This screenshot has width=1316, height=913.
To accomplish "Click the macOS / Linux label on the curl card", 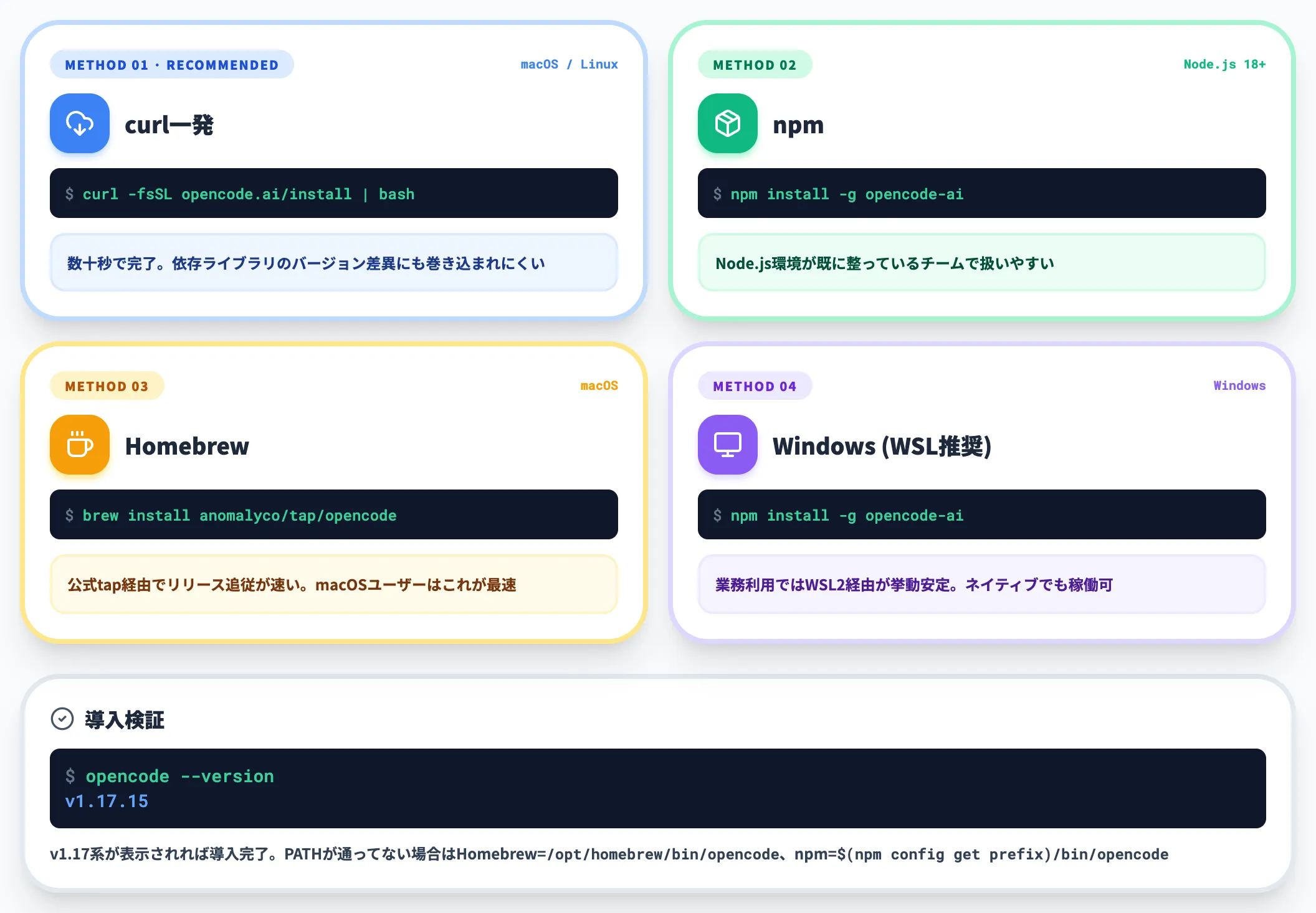I will coord(570,64).
